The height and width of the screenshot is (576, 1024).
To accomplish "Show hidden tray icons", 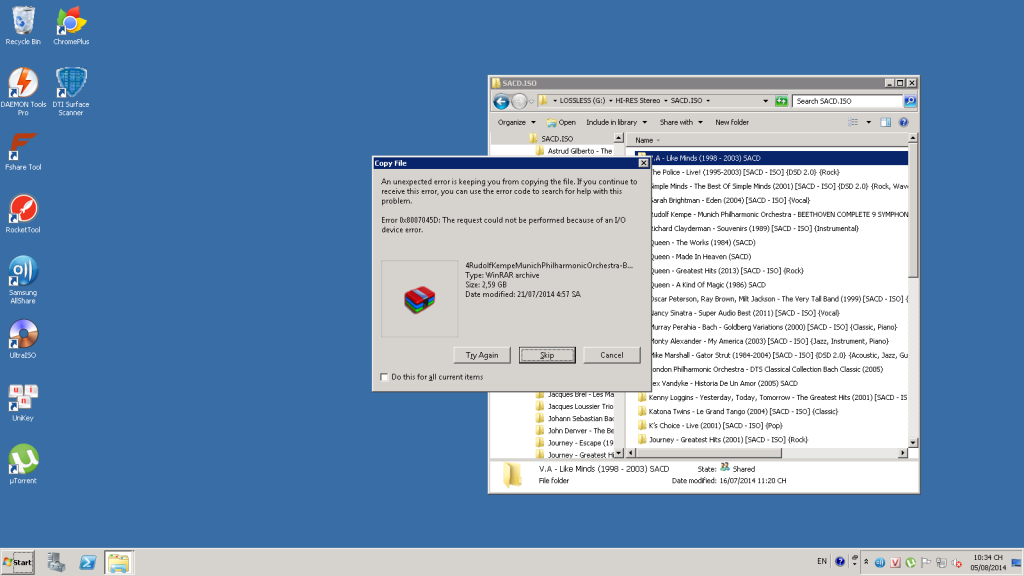I will [x=866, y=562].
